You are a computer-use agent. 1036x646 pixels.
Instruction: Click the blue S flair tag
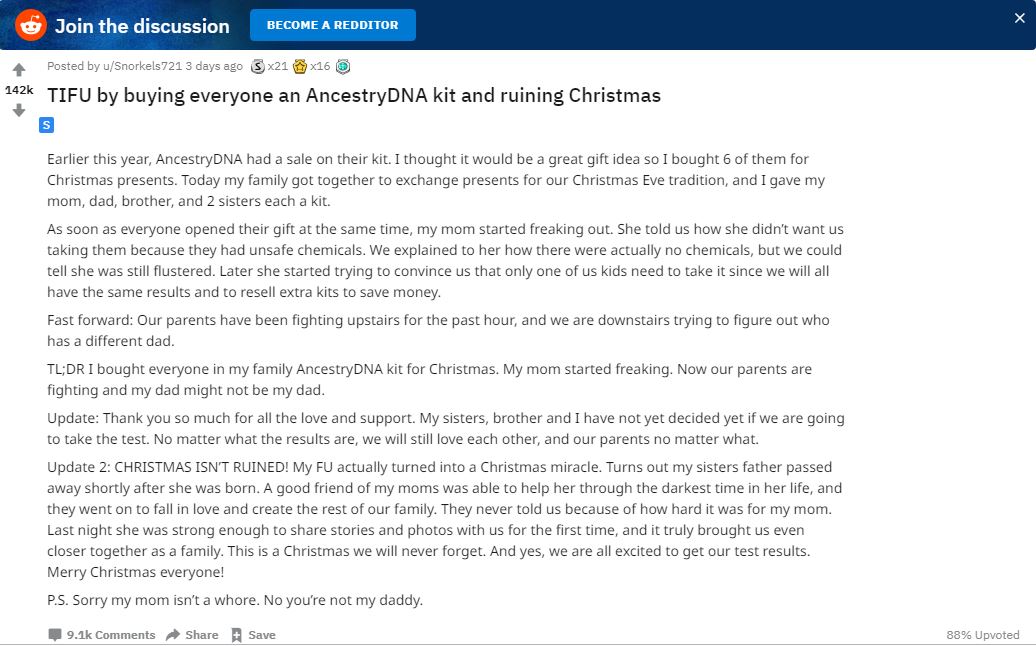[46, 125]
